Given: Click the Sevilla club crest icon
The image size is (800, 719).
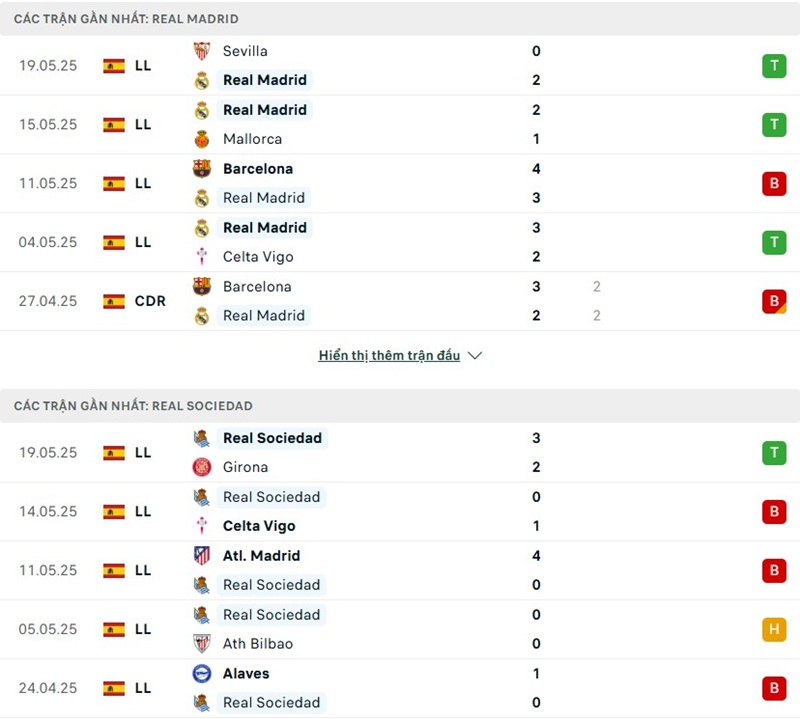Looking at the screenshot, I should pos(202,51).
